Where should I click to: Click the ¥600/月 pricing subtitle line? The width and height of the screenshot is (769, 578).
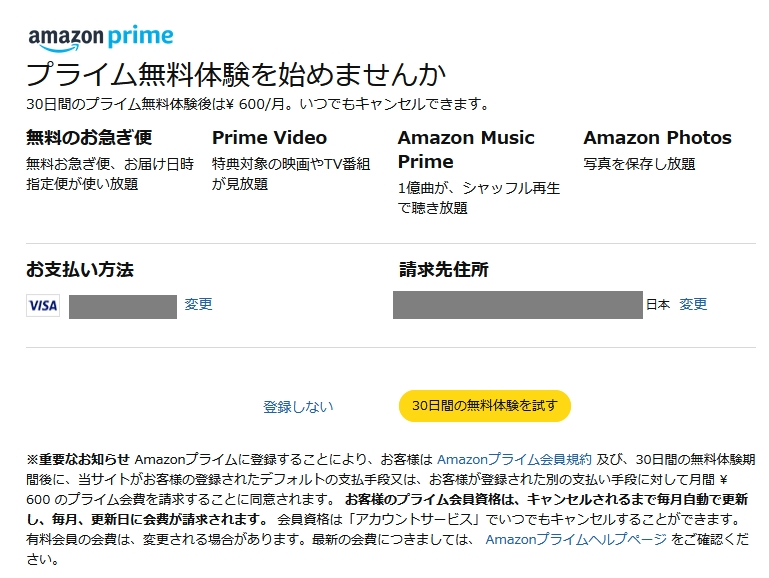(x=258, y=104)
